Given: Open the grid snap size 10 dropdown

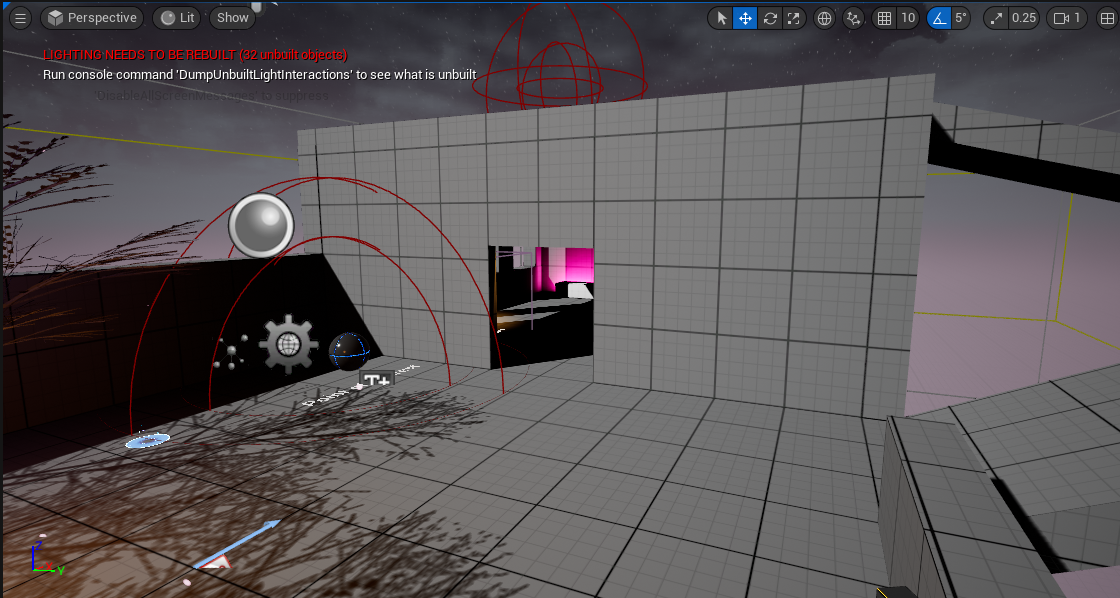Looking at the screenshot, I should 908,19.
